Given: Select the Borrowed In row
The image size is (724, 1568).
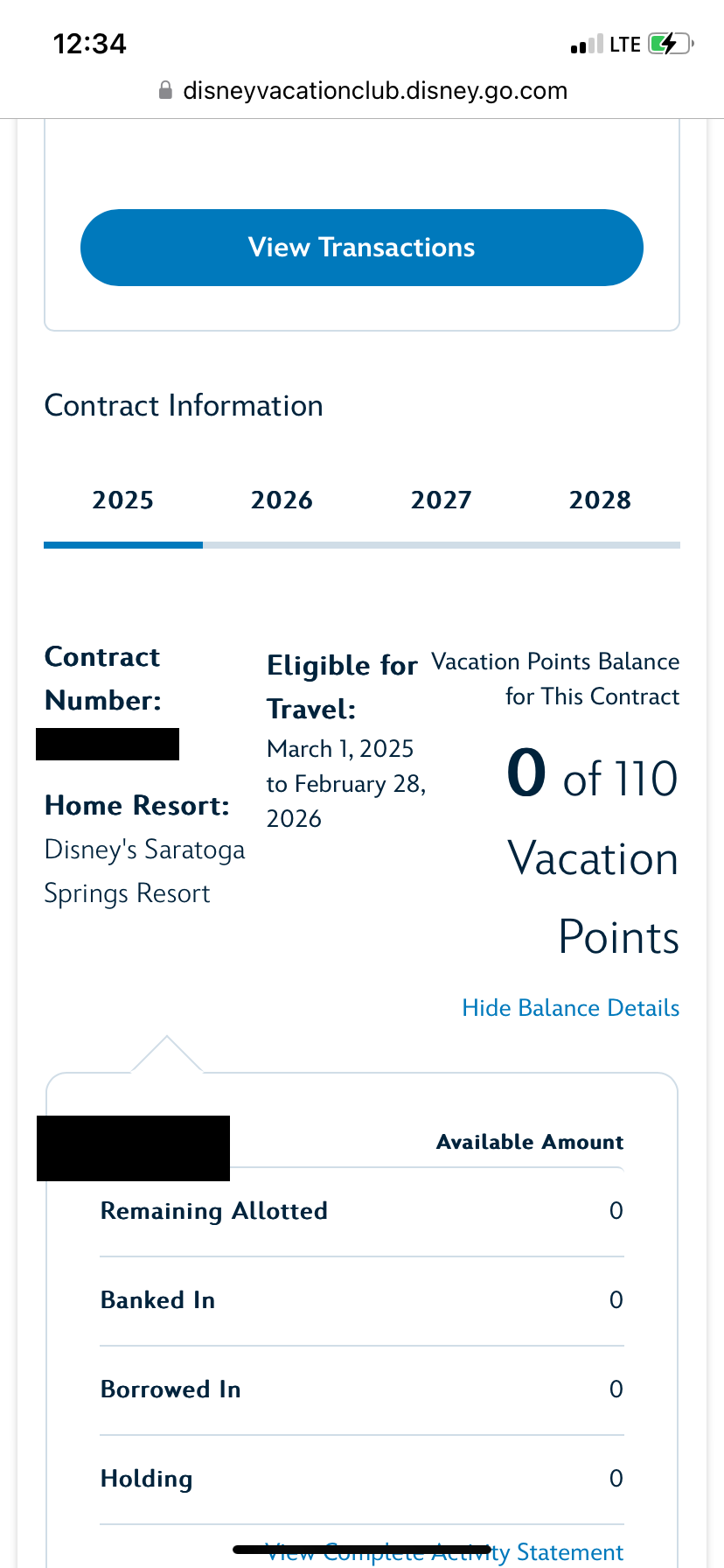Looking at the screenshot, I should (x=362, y=1389).
